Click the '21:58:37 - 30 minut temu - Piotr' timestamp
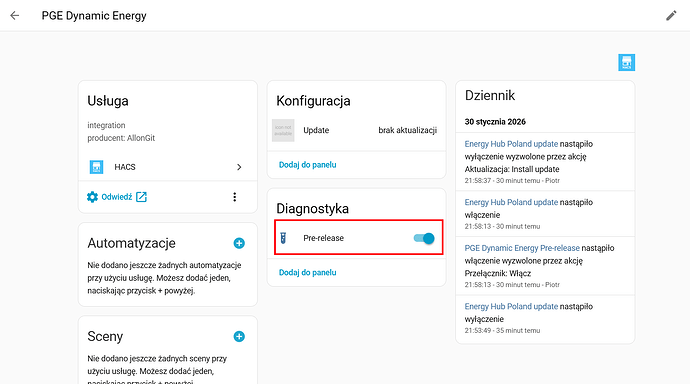690x384 pixels. pyautogui.click(x=512, y=181)
